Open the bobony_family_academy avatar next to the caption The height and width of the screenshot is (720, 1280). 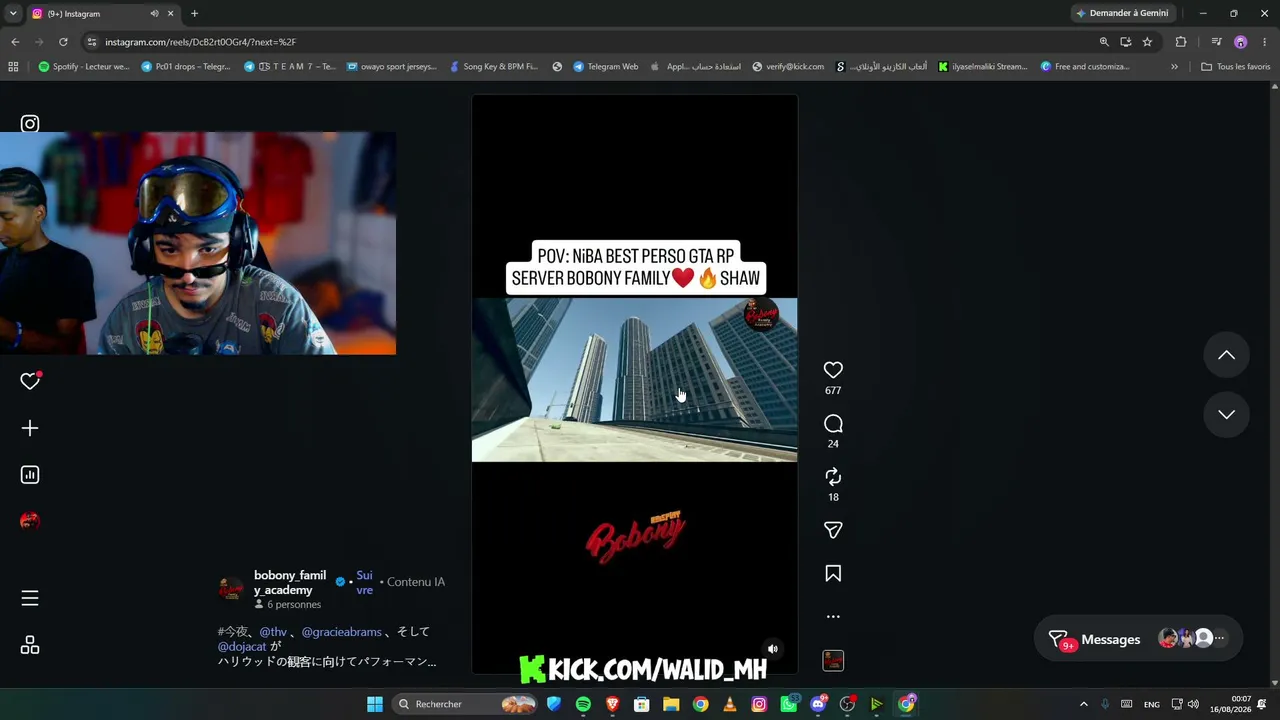pyautogui.click(x=231, y=588)
